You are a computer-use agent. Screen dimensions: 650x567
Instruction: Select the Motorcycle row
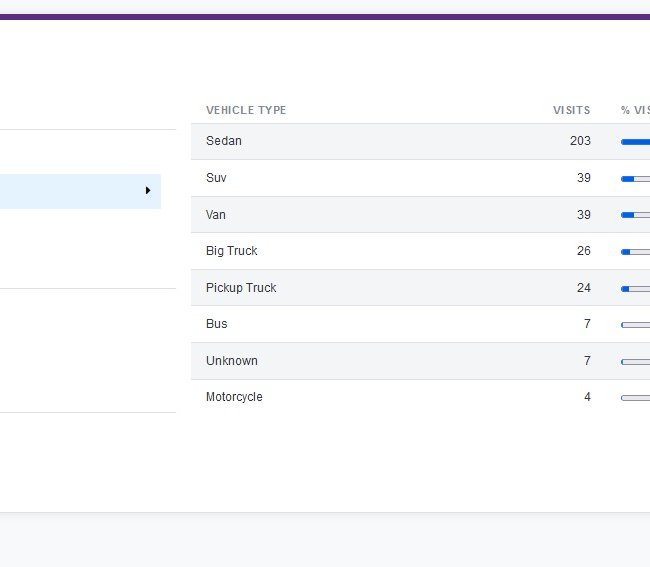click(x=420, y=397)
